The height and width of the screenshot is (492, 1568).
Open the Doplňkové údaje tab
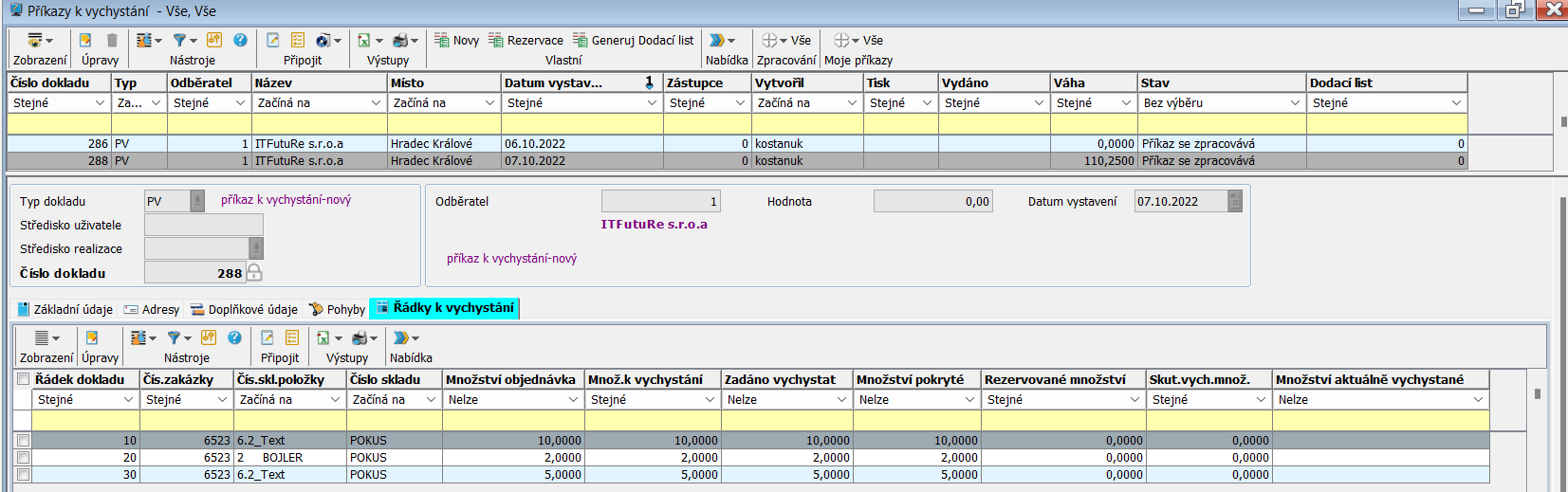(x=244, y=309)
